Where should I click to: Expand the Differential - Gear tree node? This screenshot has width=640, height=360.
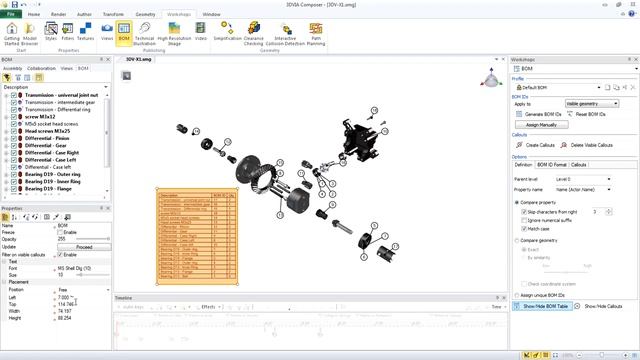[6, 146]
